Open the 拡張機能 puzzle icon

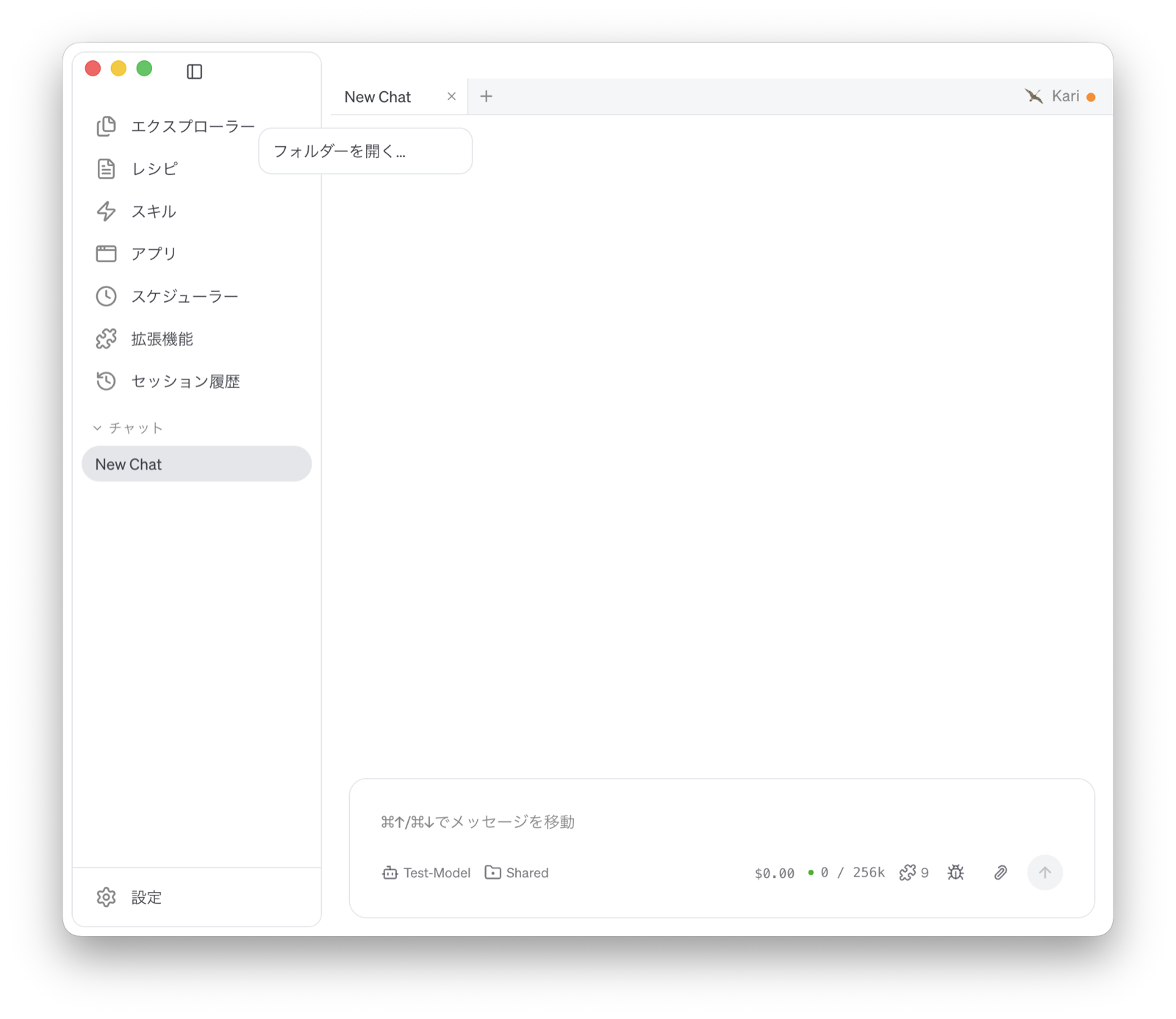tap(106, 339)
